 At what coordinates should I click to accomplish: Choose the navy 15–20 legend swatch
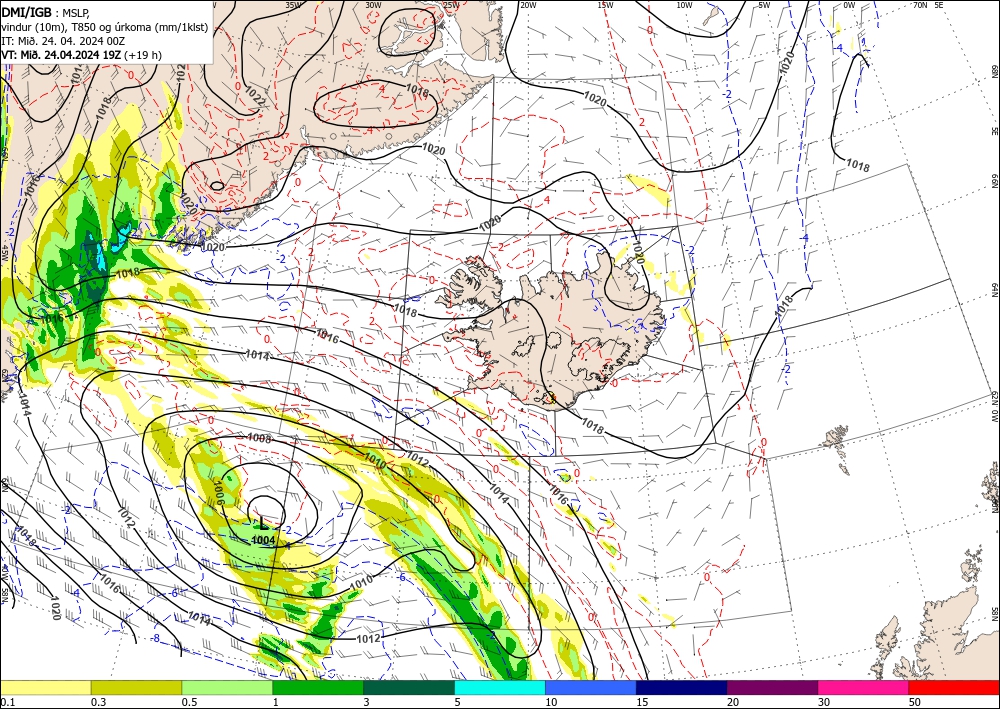(682, 687)
